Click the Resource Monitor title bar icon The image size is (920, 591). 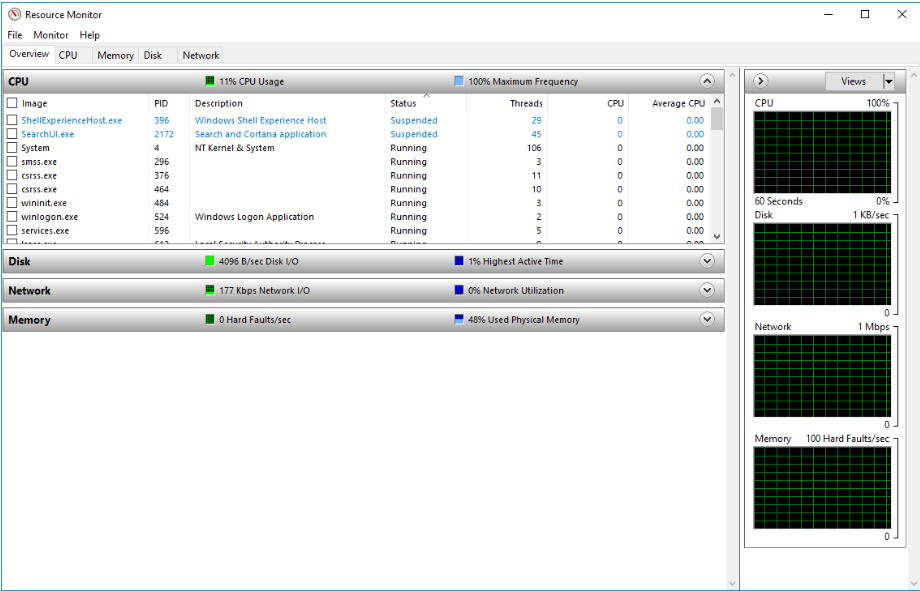coord(12,14)
